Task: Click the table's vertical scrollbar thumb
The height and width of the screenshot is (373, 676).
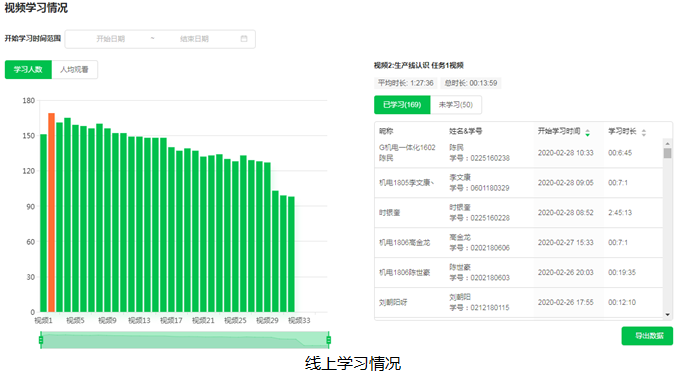Action: [x=667, y=153]
